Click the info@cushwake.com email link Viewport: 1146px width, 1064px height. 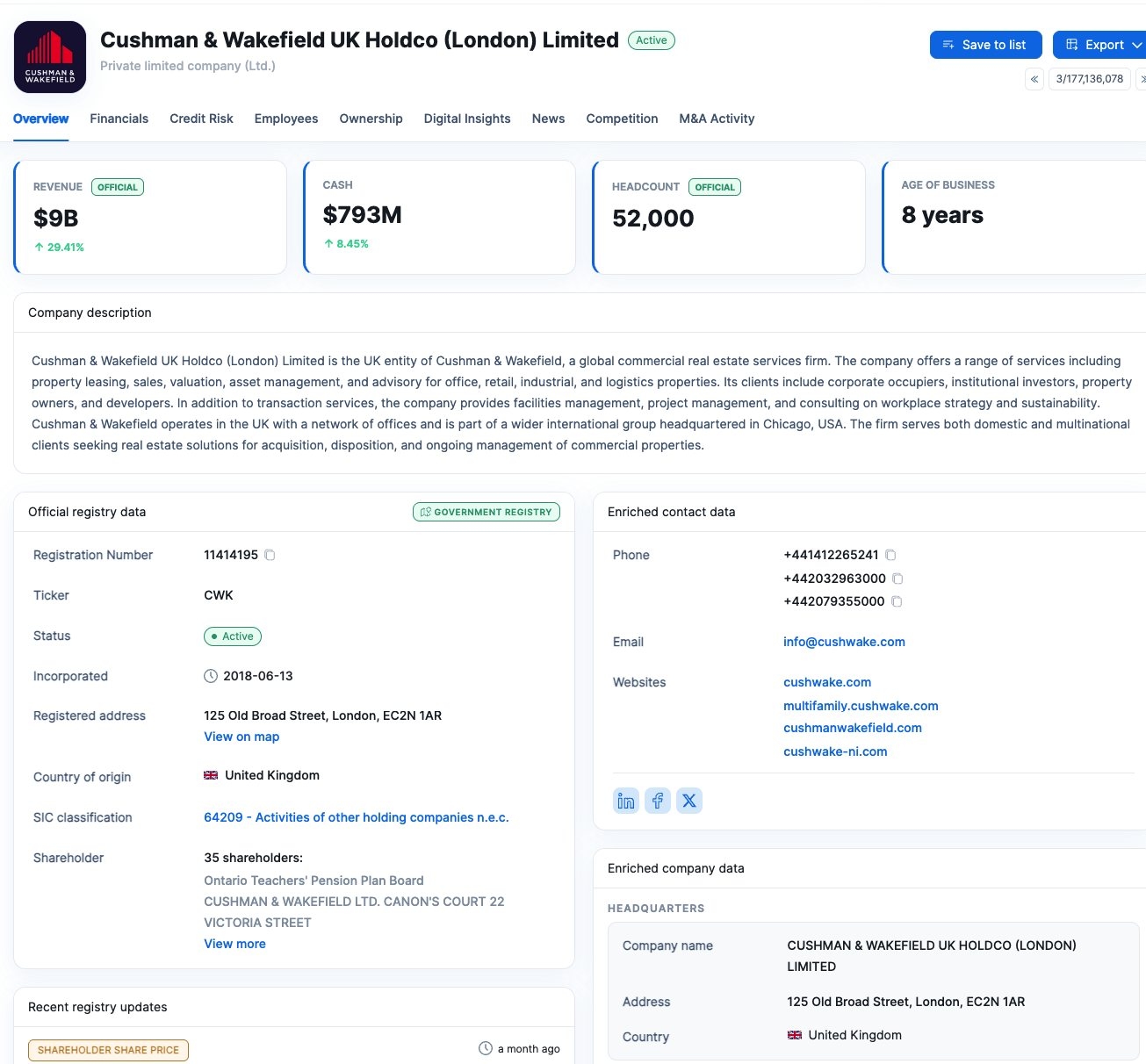click(844, 642)
